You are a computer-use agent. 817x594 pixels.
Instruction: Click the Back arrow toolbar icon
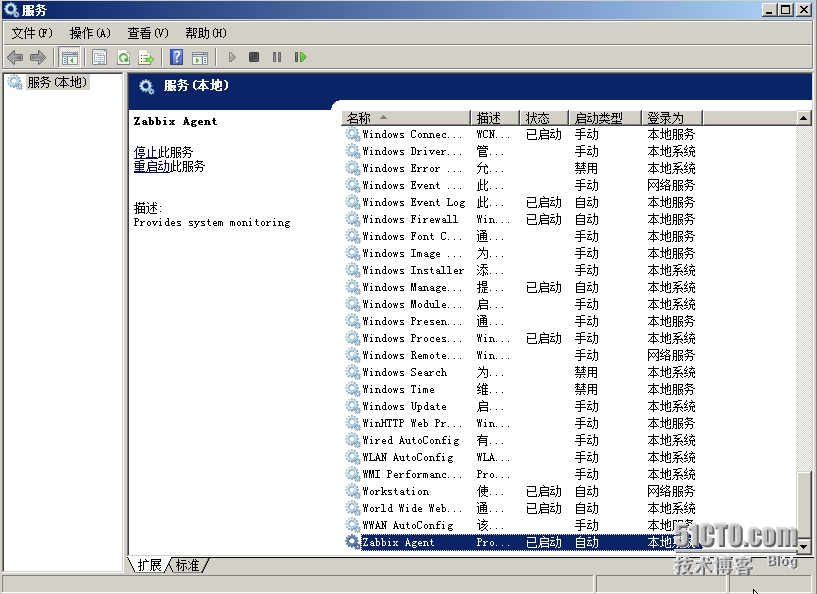(x=15, y=57)
